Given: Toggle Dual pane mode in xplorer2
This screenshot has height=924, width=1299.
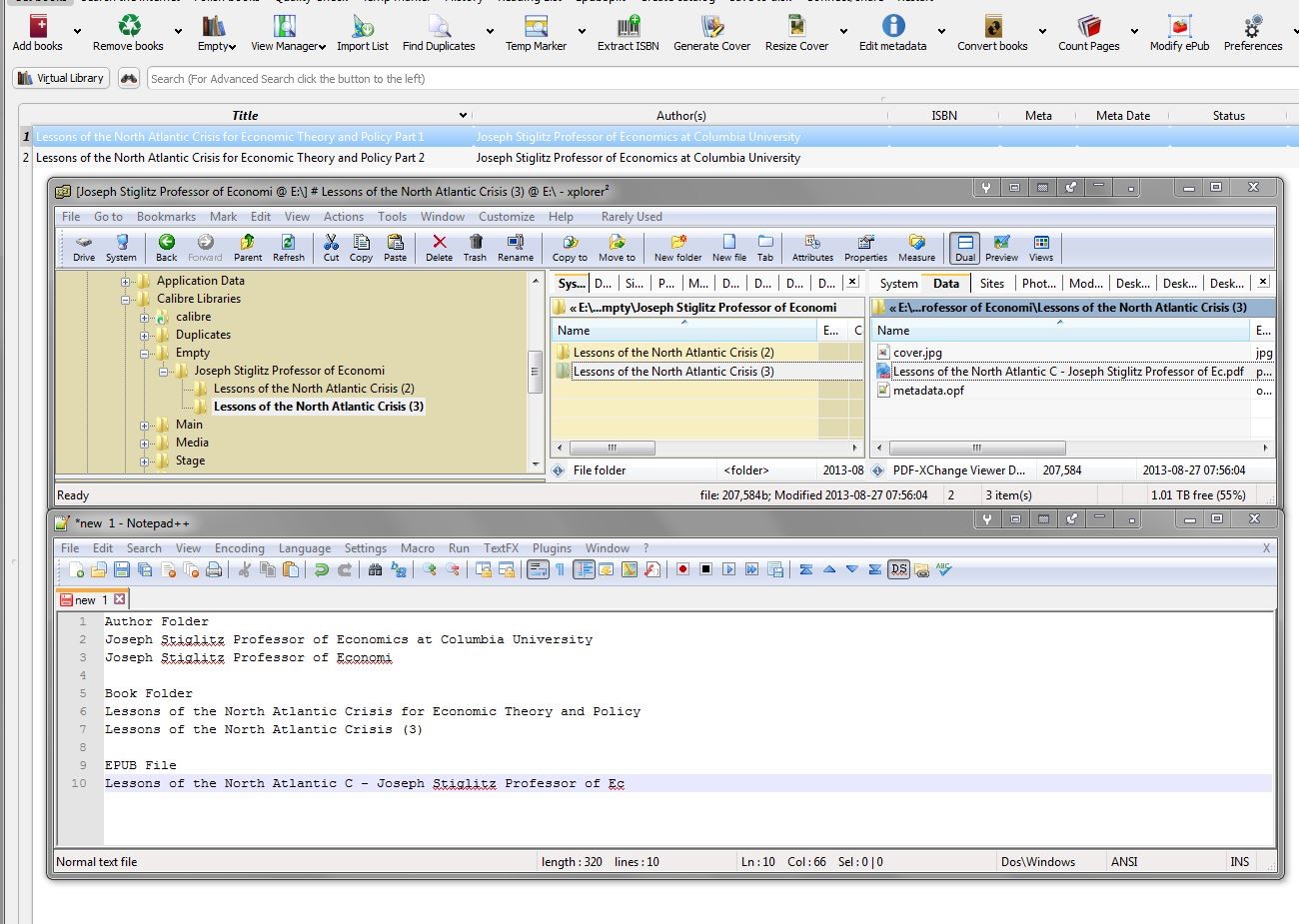Looking at the screenshot, I should [x=964, y=247].
